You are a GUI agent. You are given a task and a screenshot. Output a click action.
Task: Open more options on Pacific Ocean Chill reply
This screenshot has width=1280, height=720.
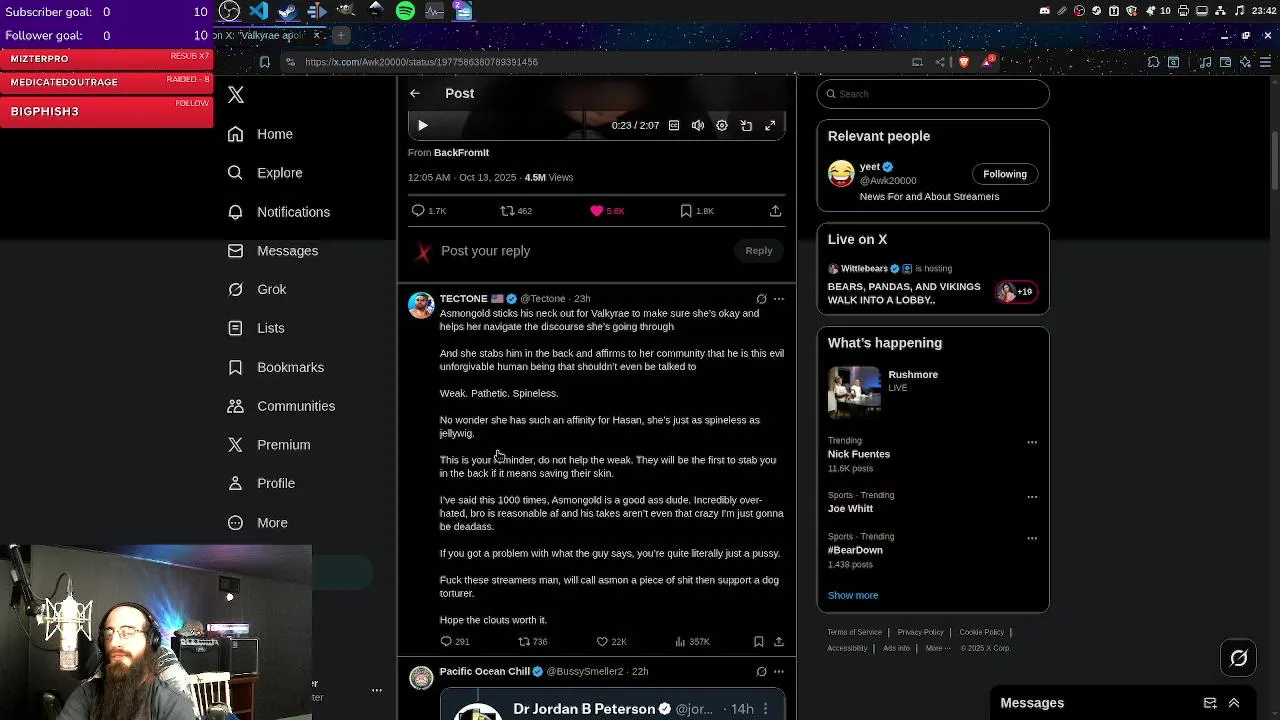coord(779,672)
